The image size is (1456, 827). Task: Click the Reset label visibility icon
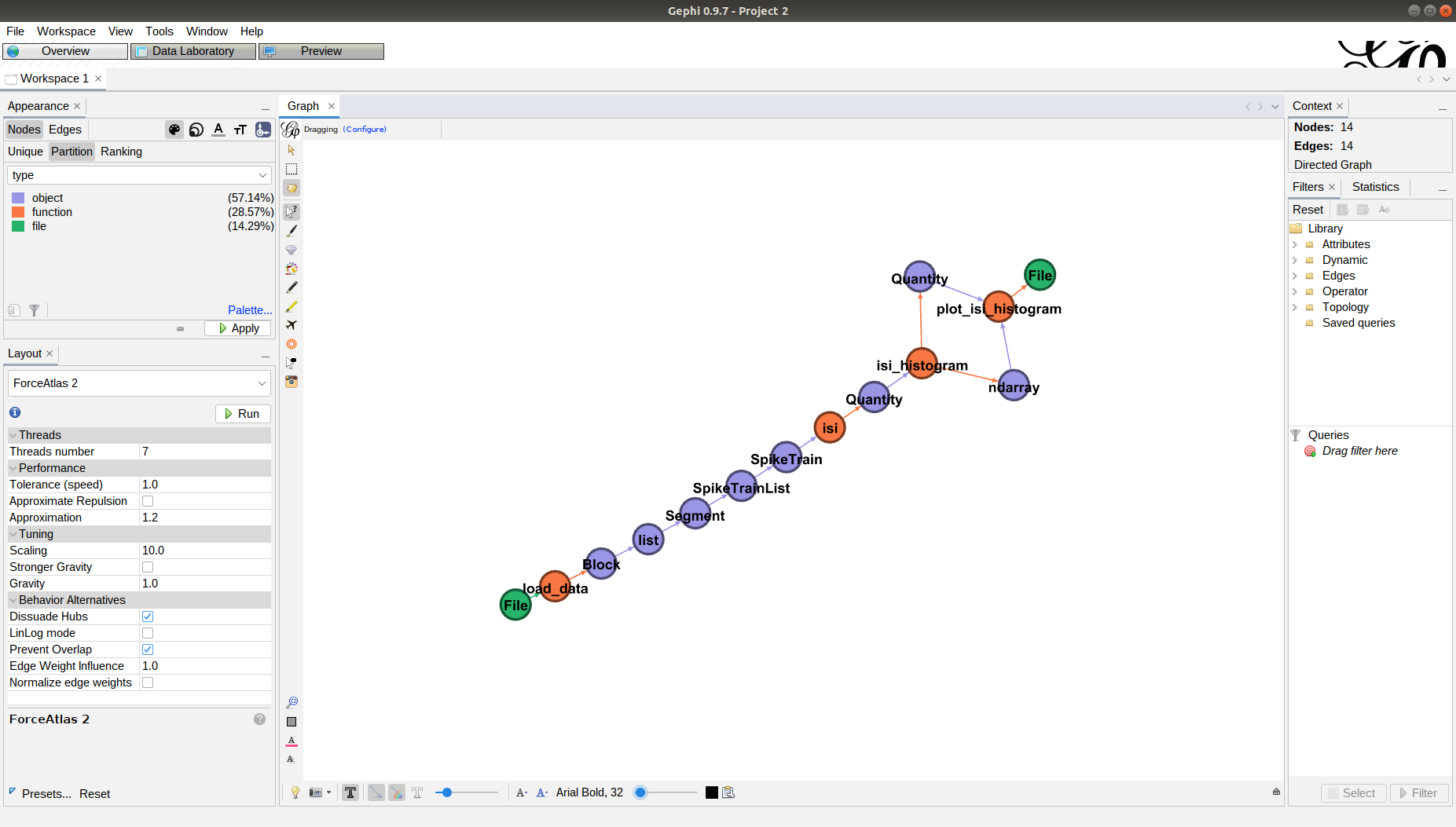[x=291, y=759]
